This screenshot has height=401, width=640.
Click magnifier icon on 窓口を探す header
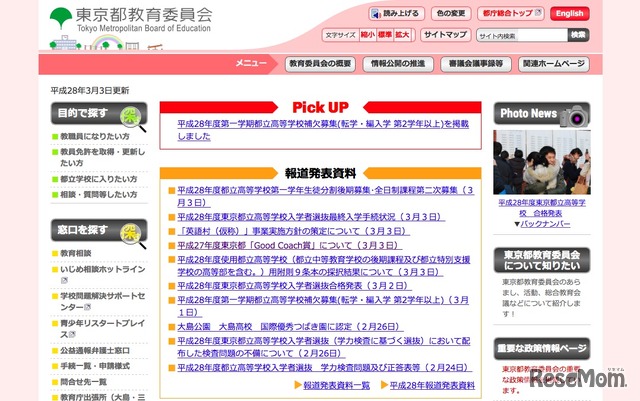click(133, 234)
